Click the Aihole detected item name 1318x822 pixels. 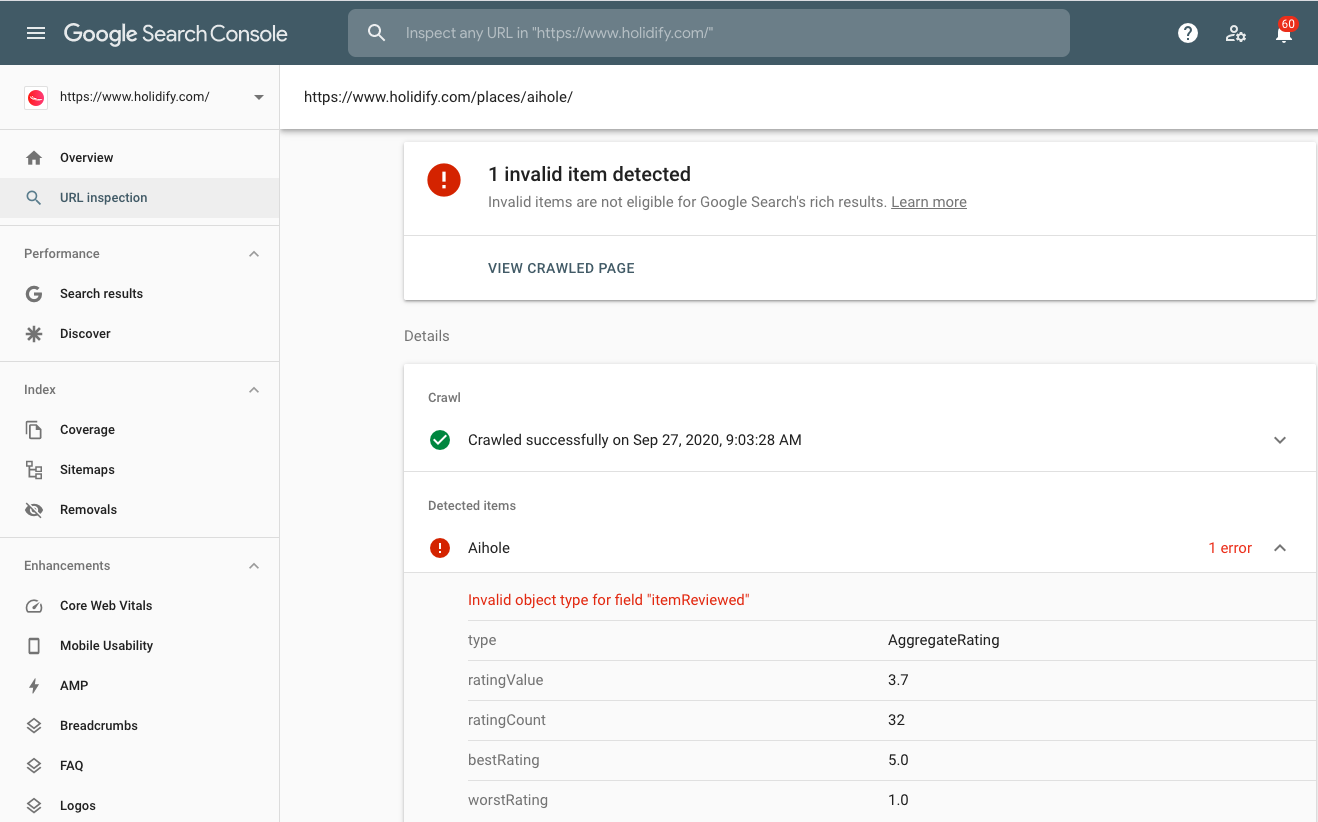pos(489,548)
